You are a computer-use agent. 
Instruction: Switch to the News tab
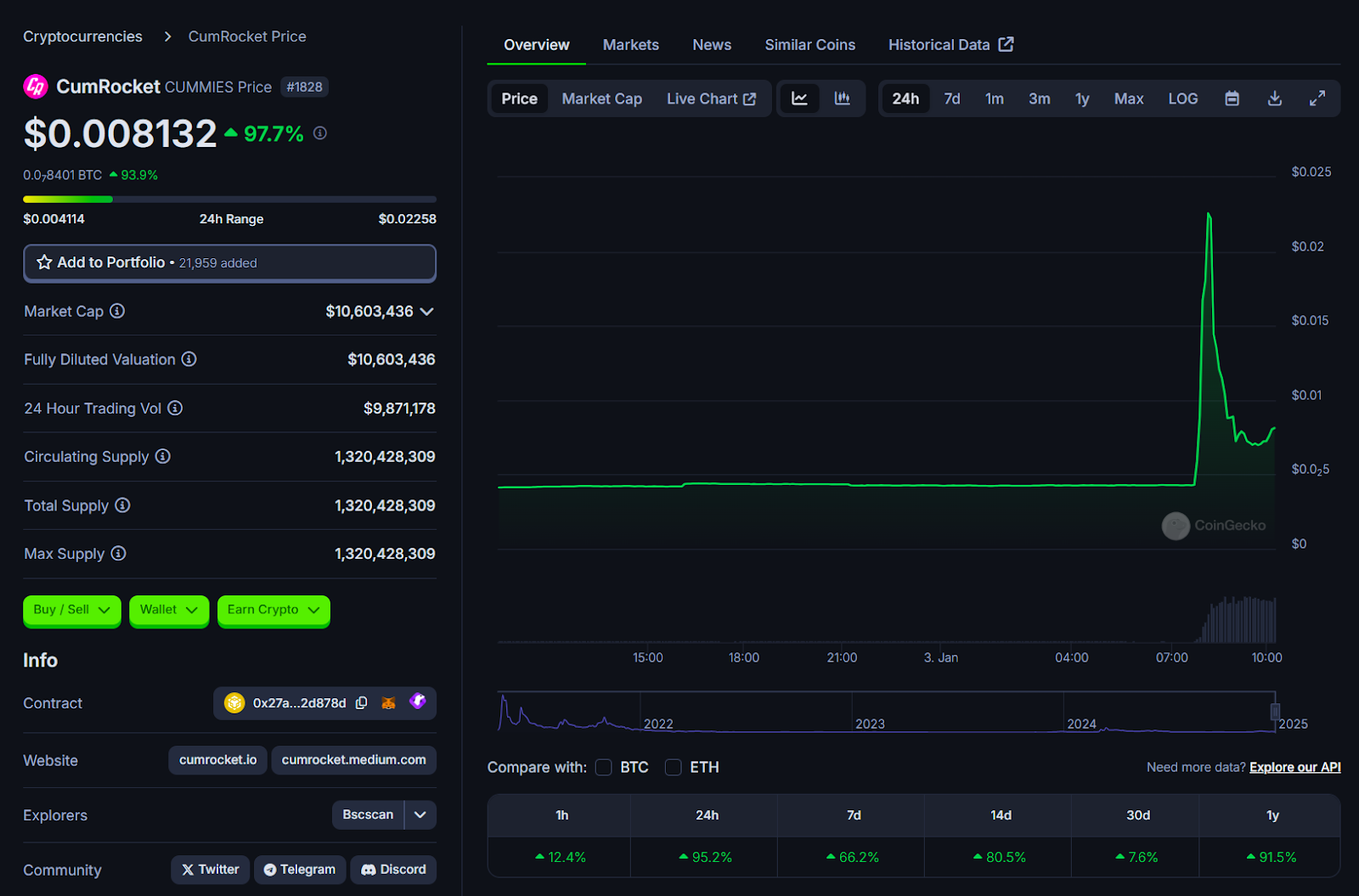click(x=712, y=45)
